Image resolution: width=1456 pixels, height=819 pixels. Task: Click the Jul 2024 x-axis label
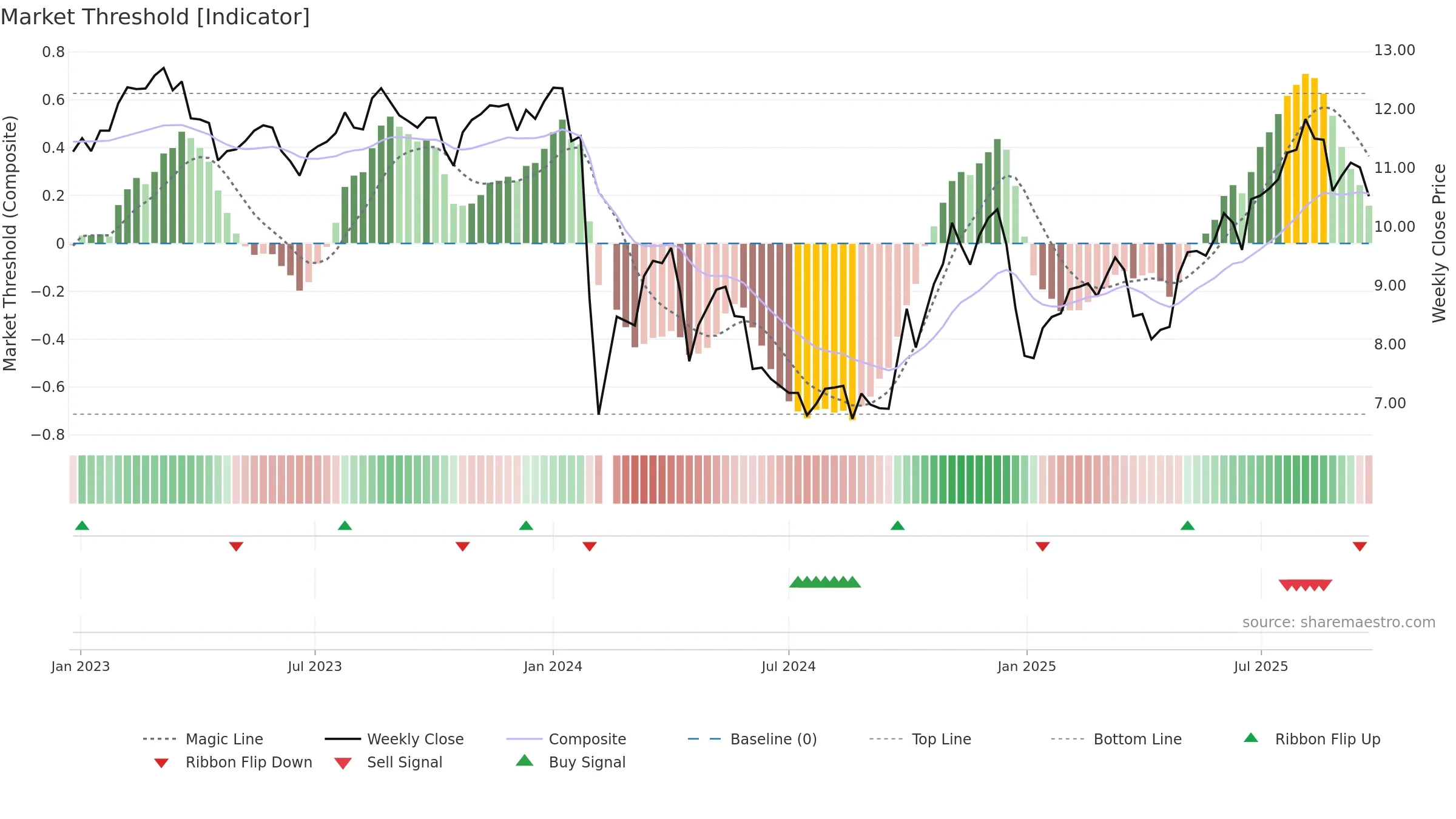[x=789, y=667]
